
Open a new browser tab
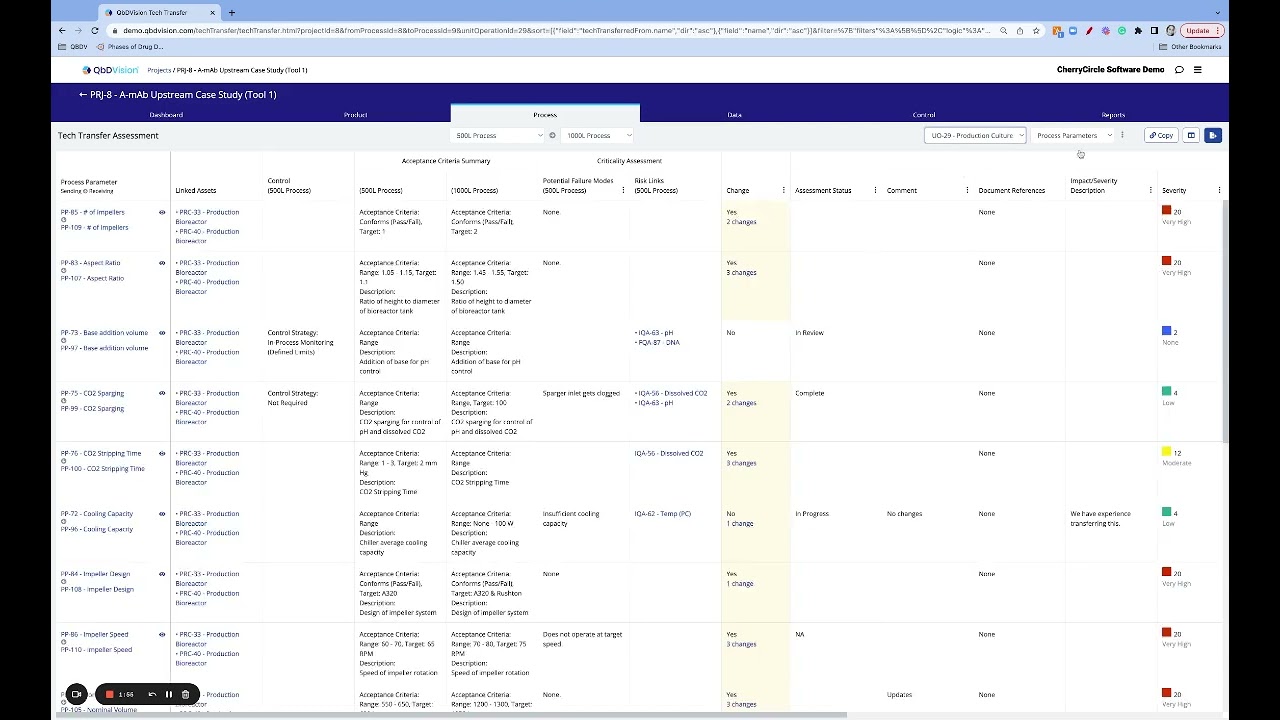coord(231,13)
